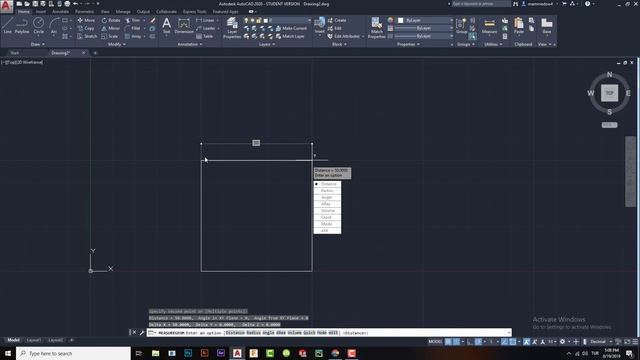Click Match Properties tool
This screenshot has height=360, width=640.
point(376,28)
